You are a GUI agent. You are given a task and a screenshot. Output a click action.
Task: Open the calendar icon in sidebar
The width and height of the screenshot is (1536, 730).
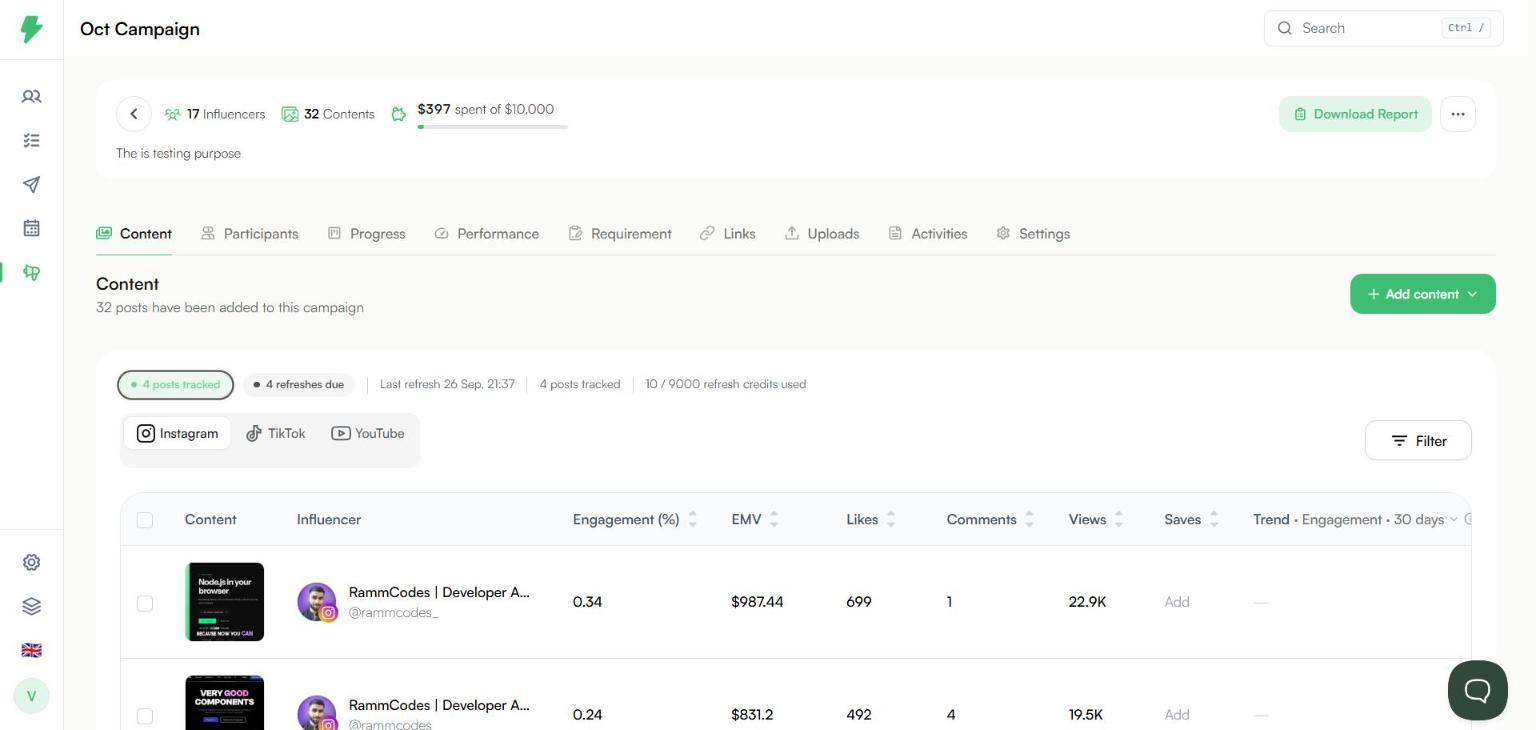pyautogui.click(x=32, y=228)
